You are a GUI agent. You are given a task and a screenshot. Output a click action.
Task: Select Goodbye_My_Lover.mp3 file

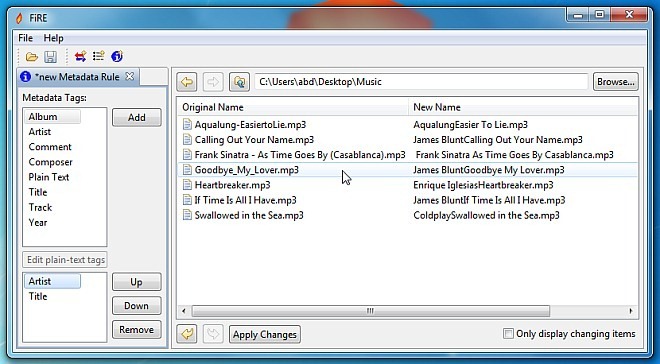coord(247,170)
